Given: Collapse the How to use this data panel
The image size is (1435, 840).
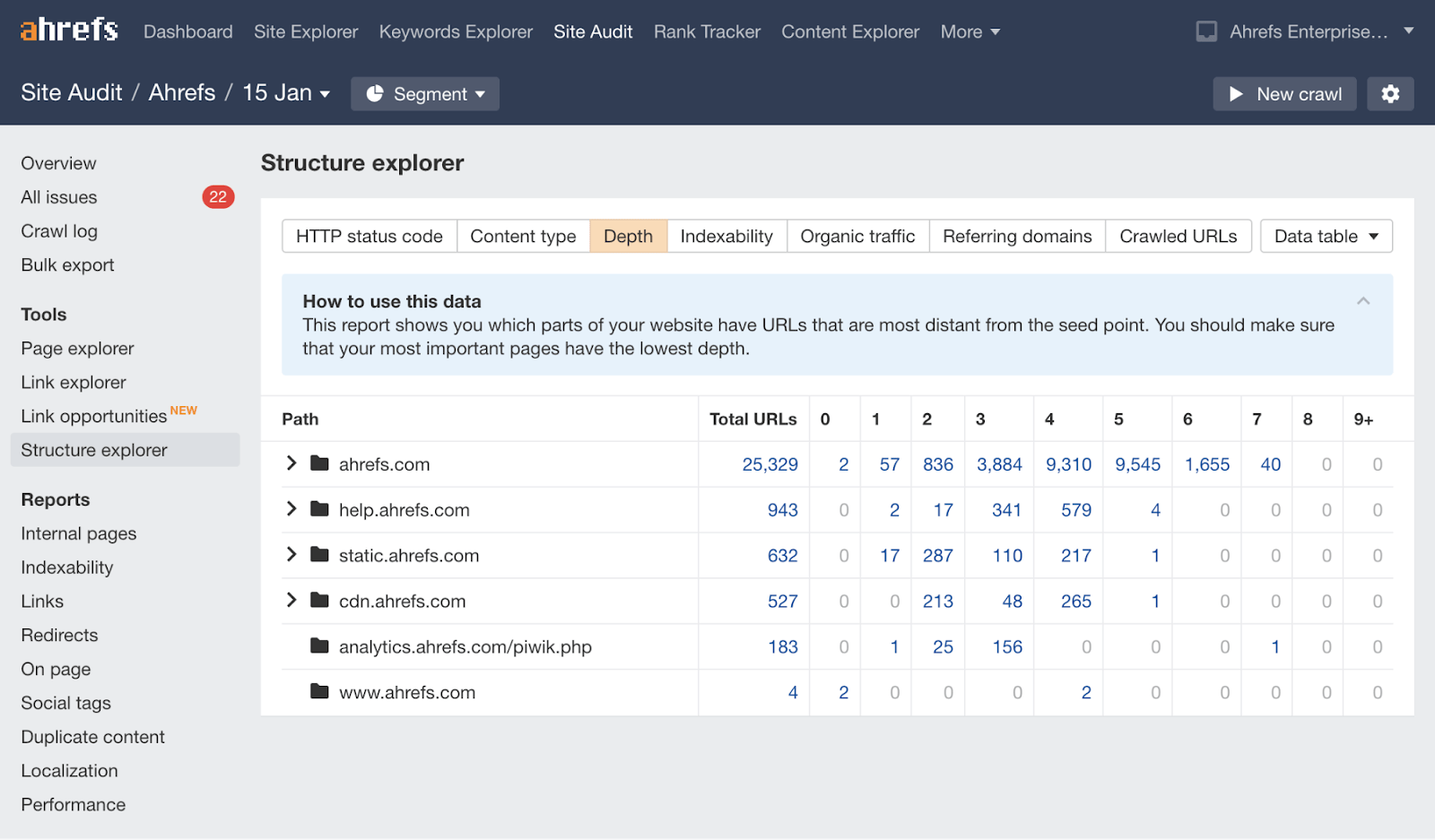Looking at the screenshot, I should [1362, 301].
